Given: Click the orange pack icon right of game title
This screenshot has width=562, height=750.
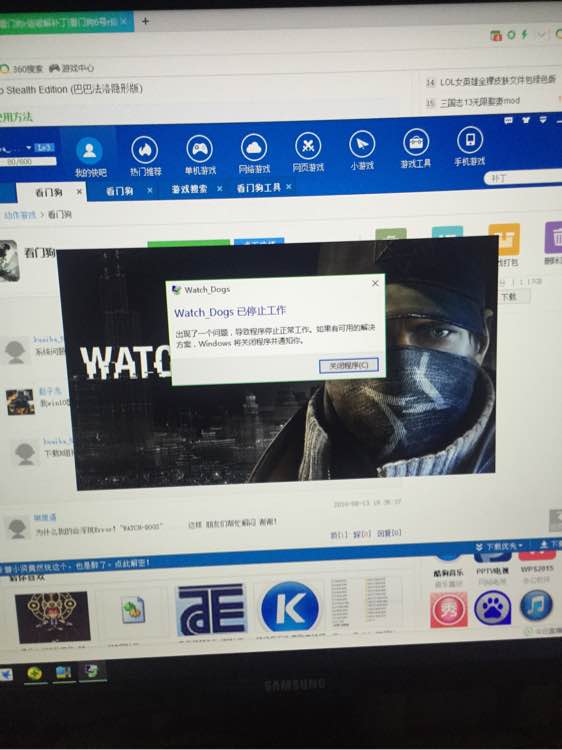Looking at the screenshot, I should point(504,239).
